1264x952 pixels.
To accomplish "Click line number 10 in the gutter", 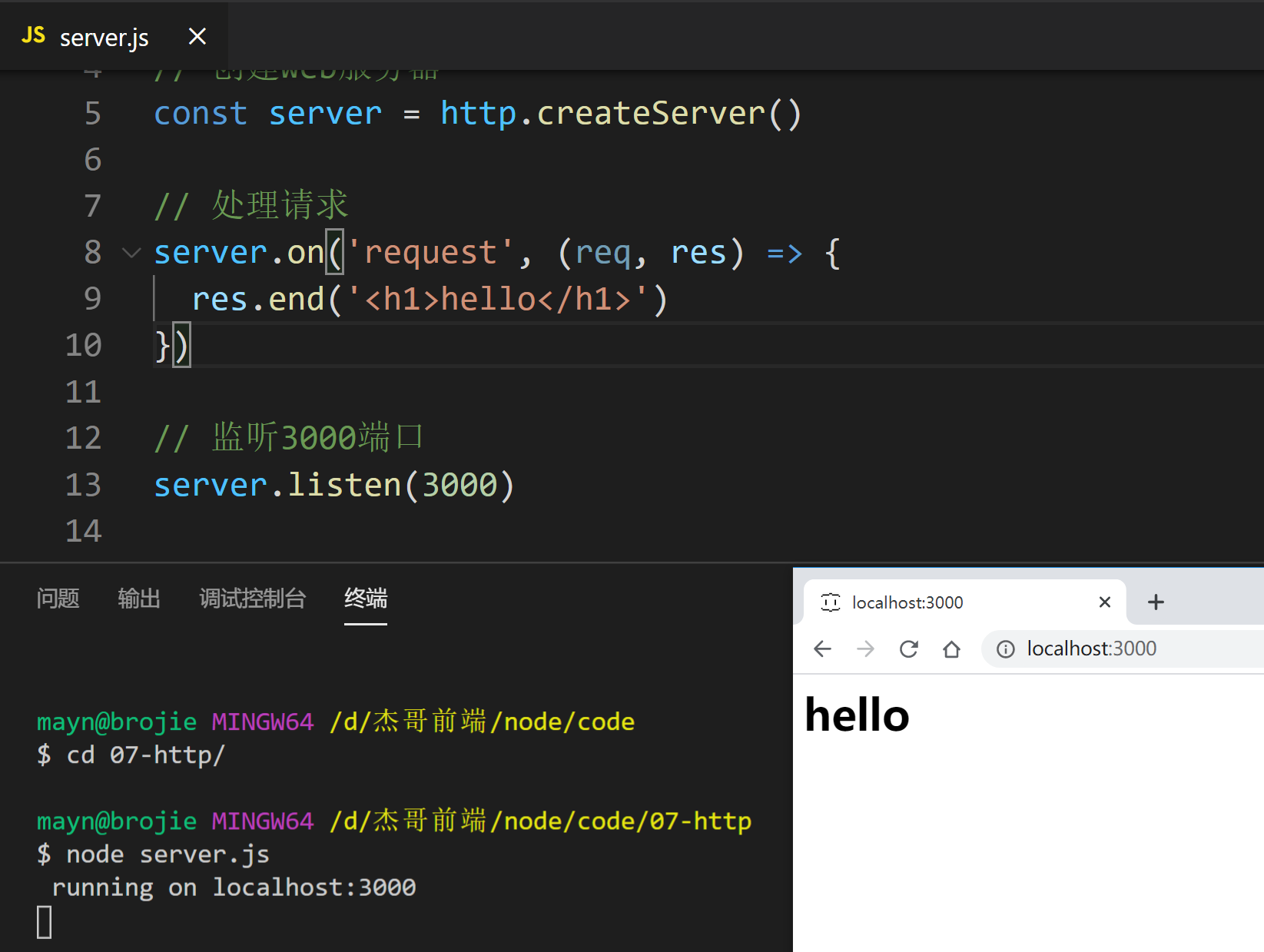I will [x=83, y=346].
